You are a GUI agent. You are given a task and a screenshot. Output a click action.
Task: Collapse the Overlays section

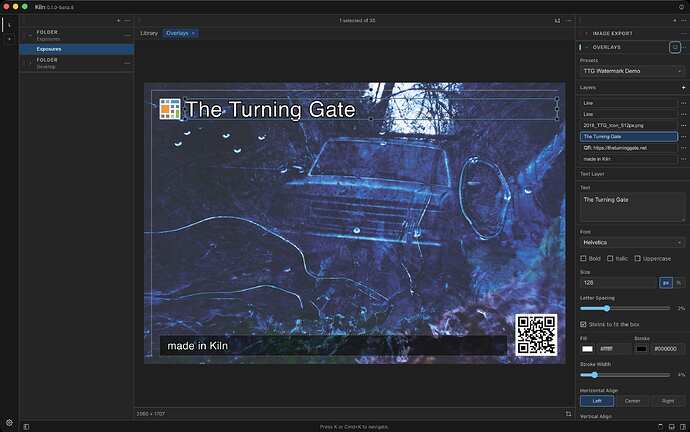click(x=587, y=47)
